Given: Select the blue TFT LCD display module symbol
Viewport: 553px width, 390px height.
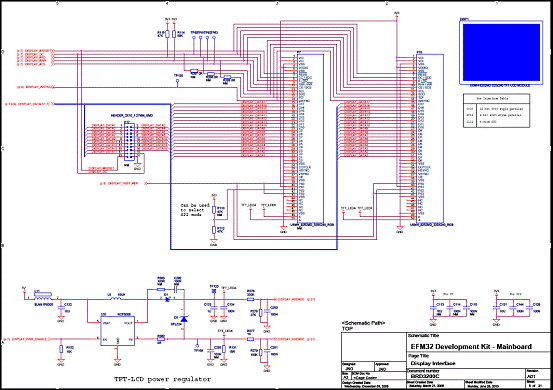Looking at the screenshot, I should coord(501,53).
